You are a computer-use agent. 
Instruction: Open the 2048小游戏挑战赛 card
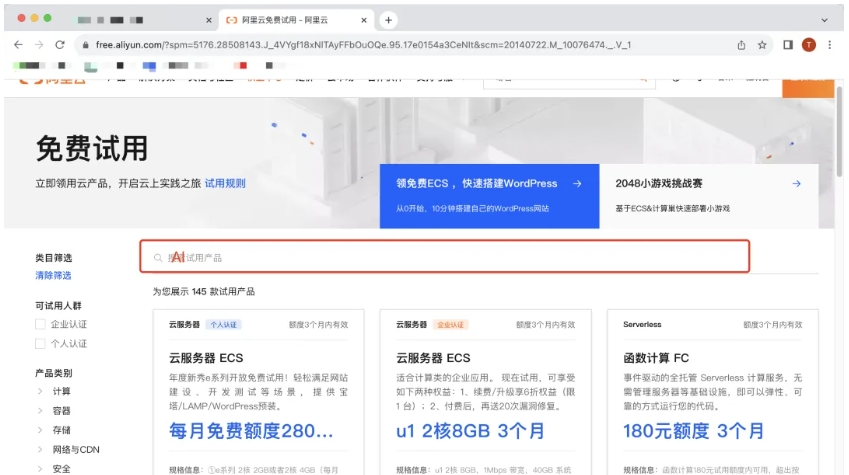709,196
